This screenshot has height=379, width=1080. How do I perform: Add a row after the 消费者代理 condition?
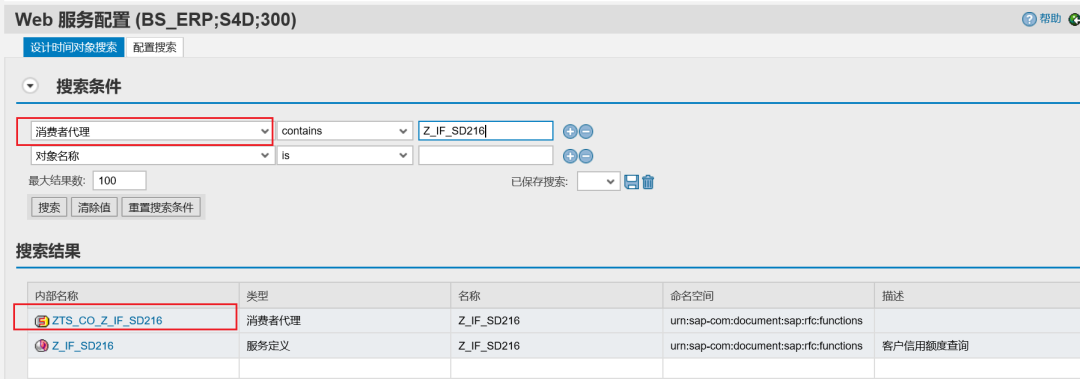pyautogui.click(x=570, y=131)
